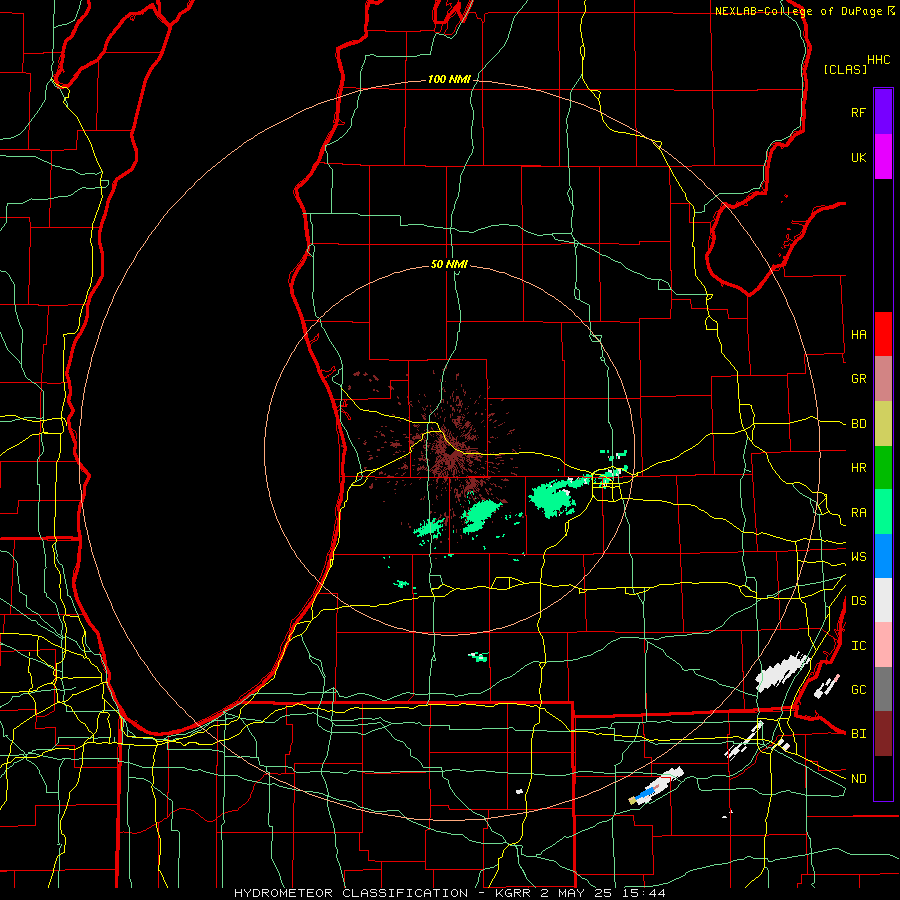Click the pink IC legend swatch
Image resolution: width=900 pixels, height=900 pixels.
[x=883, y=645]
